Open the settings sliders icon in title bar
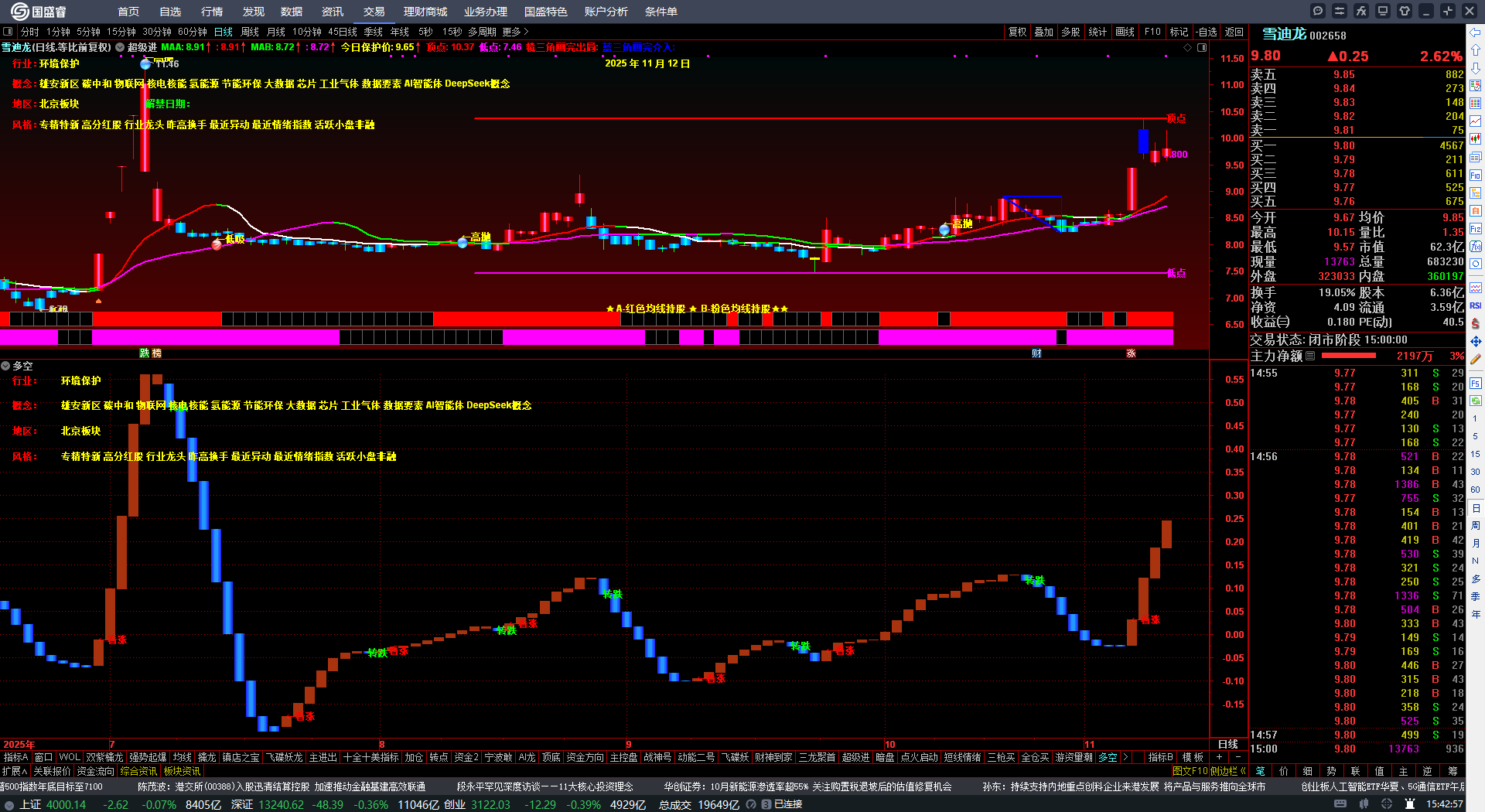 pos(1340,11)
